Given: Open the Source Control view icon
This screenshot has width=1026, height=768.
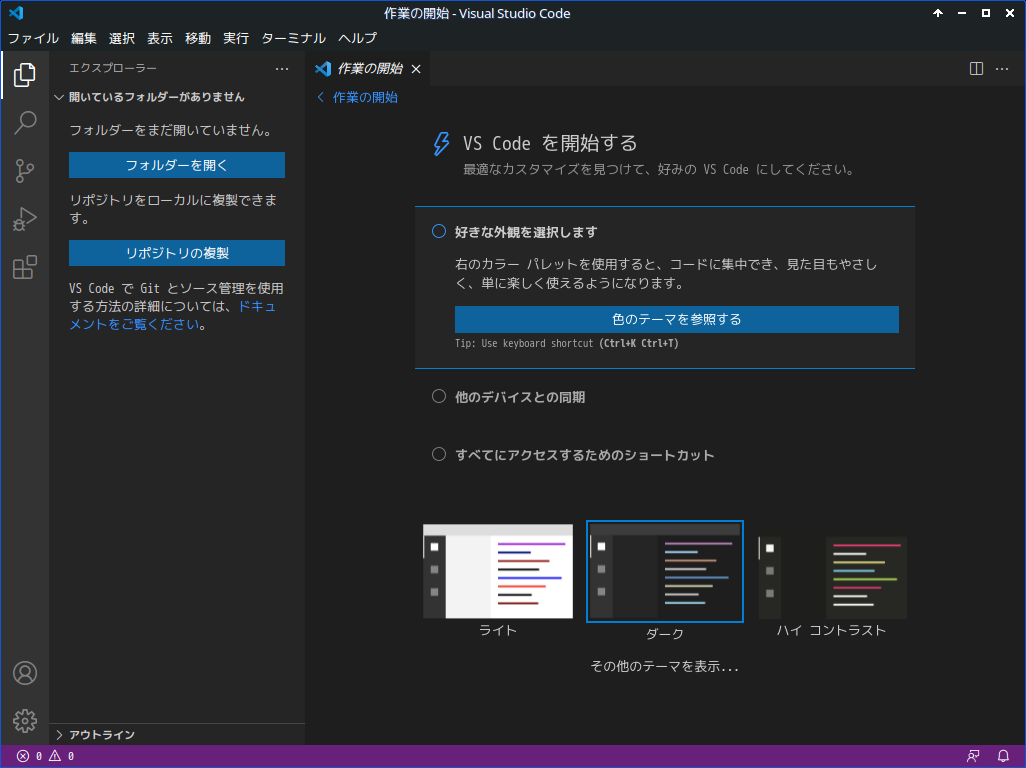Looking at the screenshot, I should 24,171.
